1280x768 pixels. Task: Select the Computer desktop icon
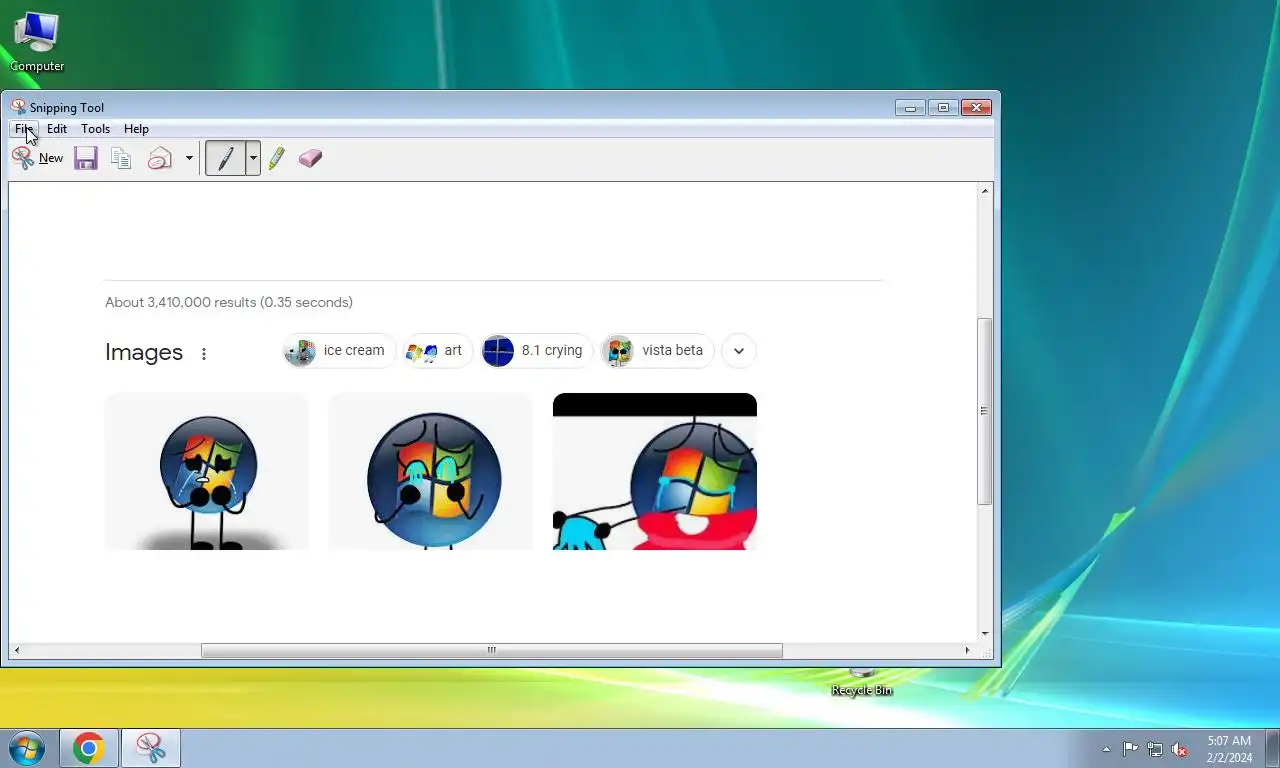(37, 42)
